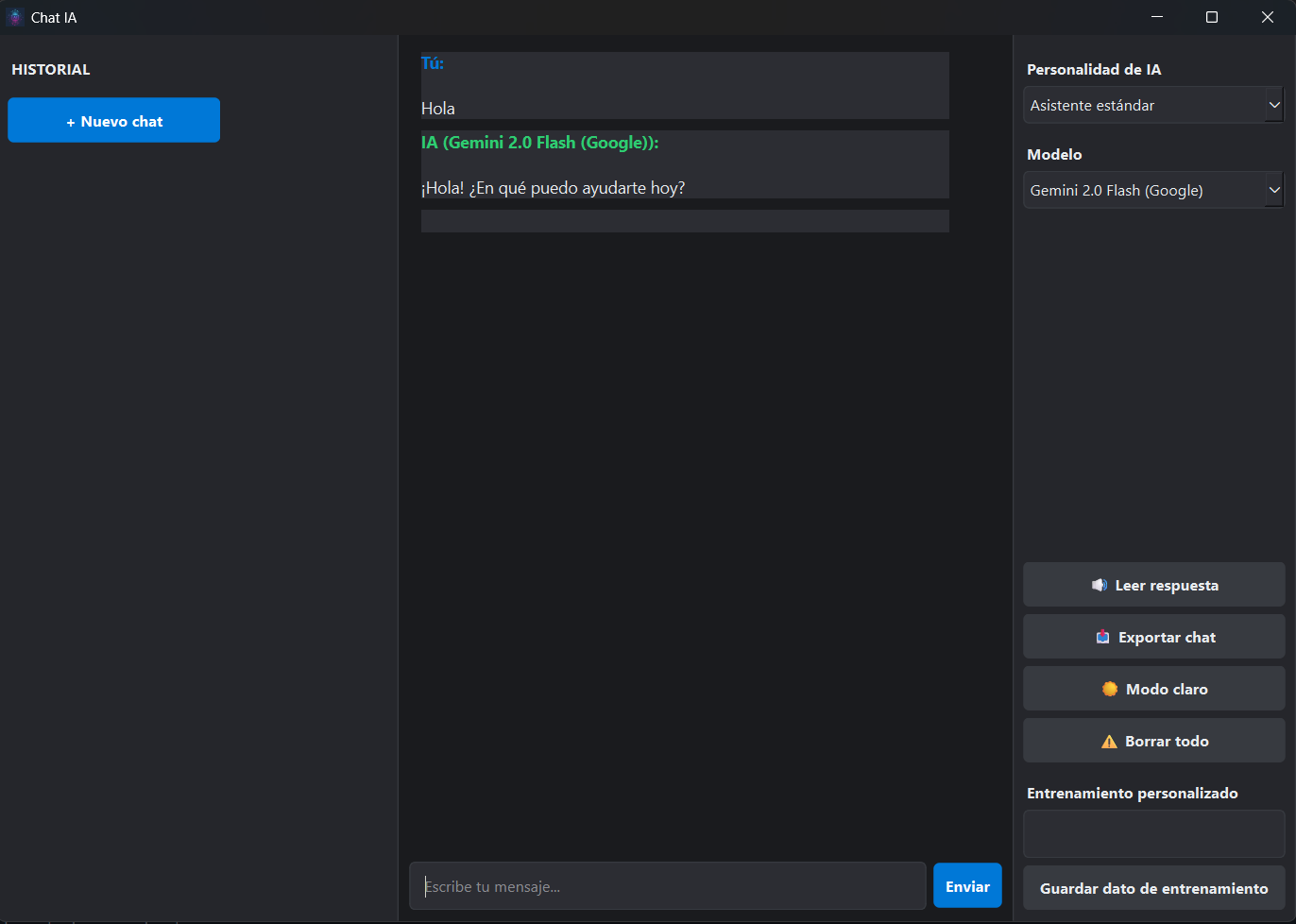
Task: Click the speaker icon on Leer respuesta
Action: [x=1100, y=585]
